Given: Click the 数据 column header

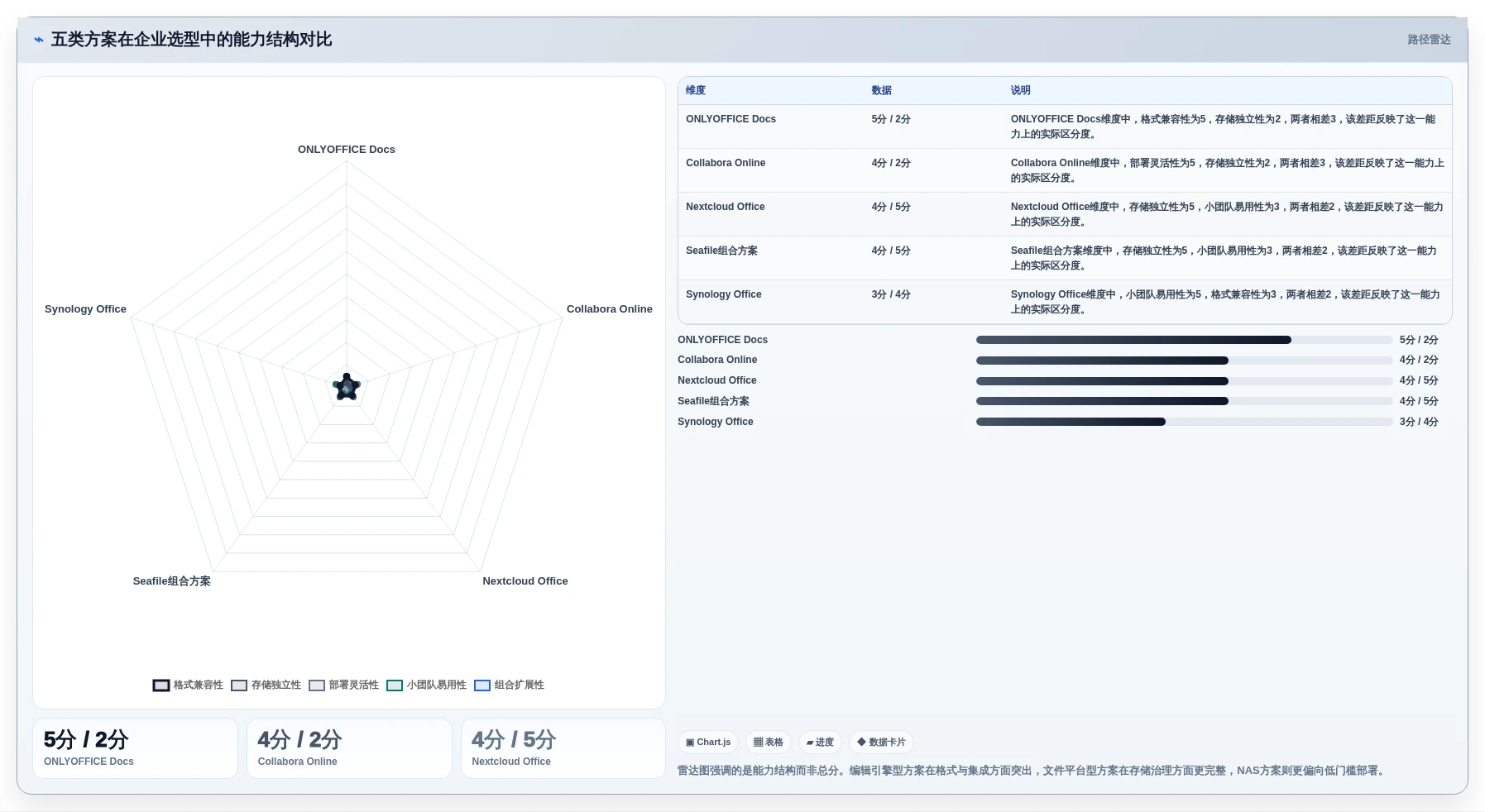Looking at the screenshot, I should pyautogui.click(x=882, y=91).
